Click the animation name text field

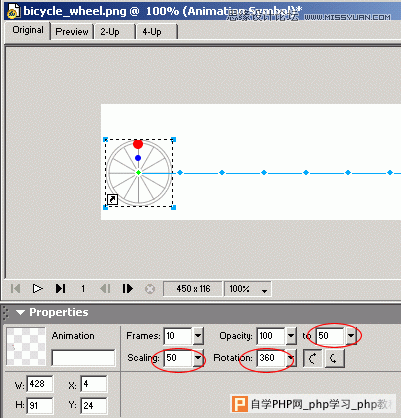pos(83,358)
